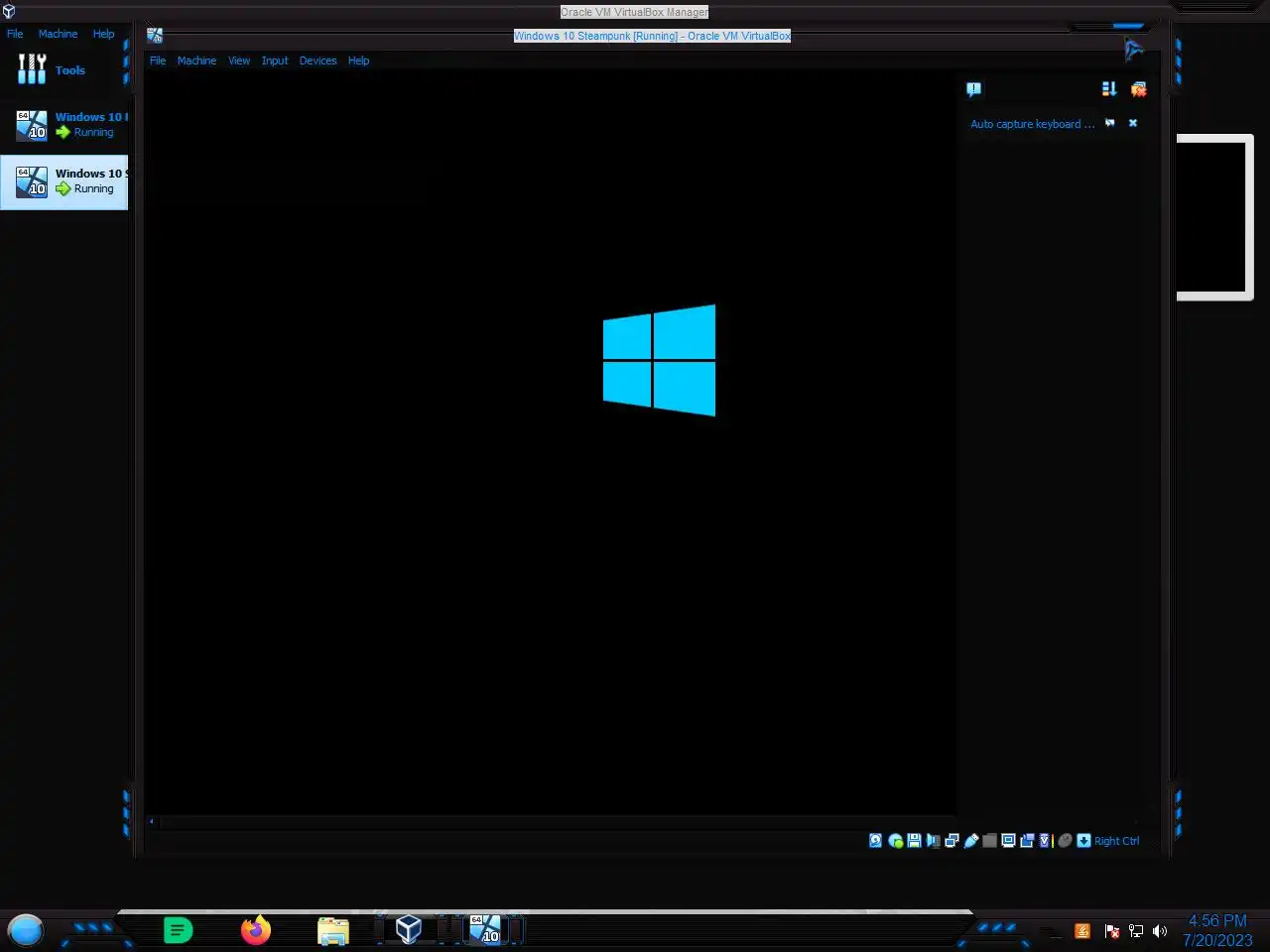Dismiss the Auto capture keyboard notification
This screenshot has height=952, width=1270.
coord(1133,124)
